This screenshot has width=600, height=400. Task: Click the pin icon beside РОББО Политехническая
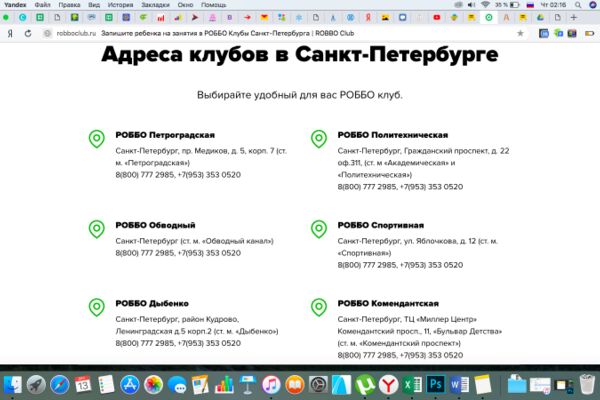tap(318, 139)
